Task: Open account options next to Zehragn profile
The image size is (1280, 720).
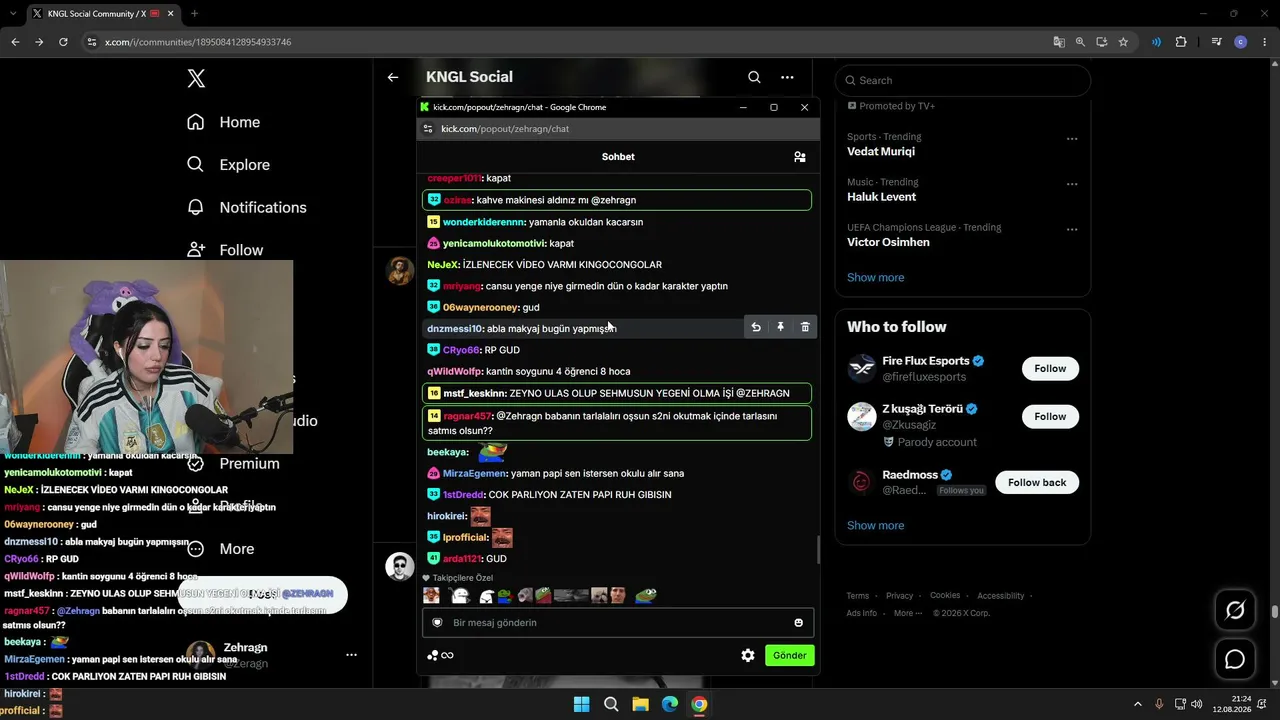Action: [x=351, y=655]
